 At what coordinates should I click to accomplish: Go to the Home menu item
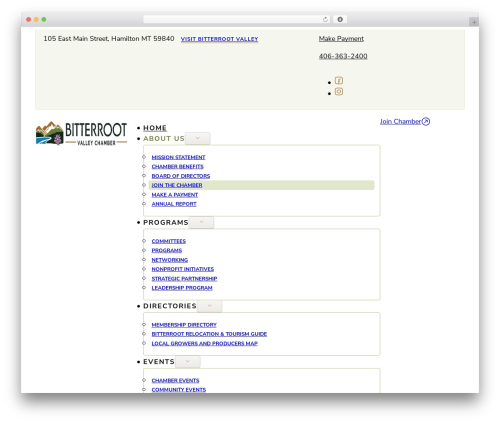coord(155,128)
